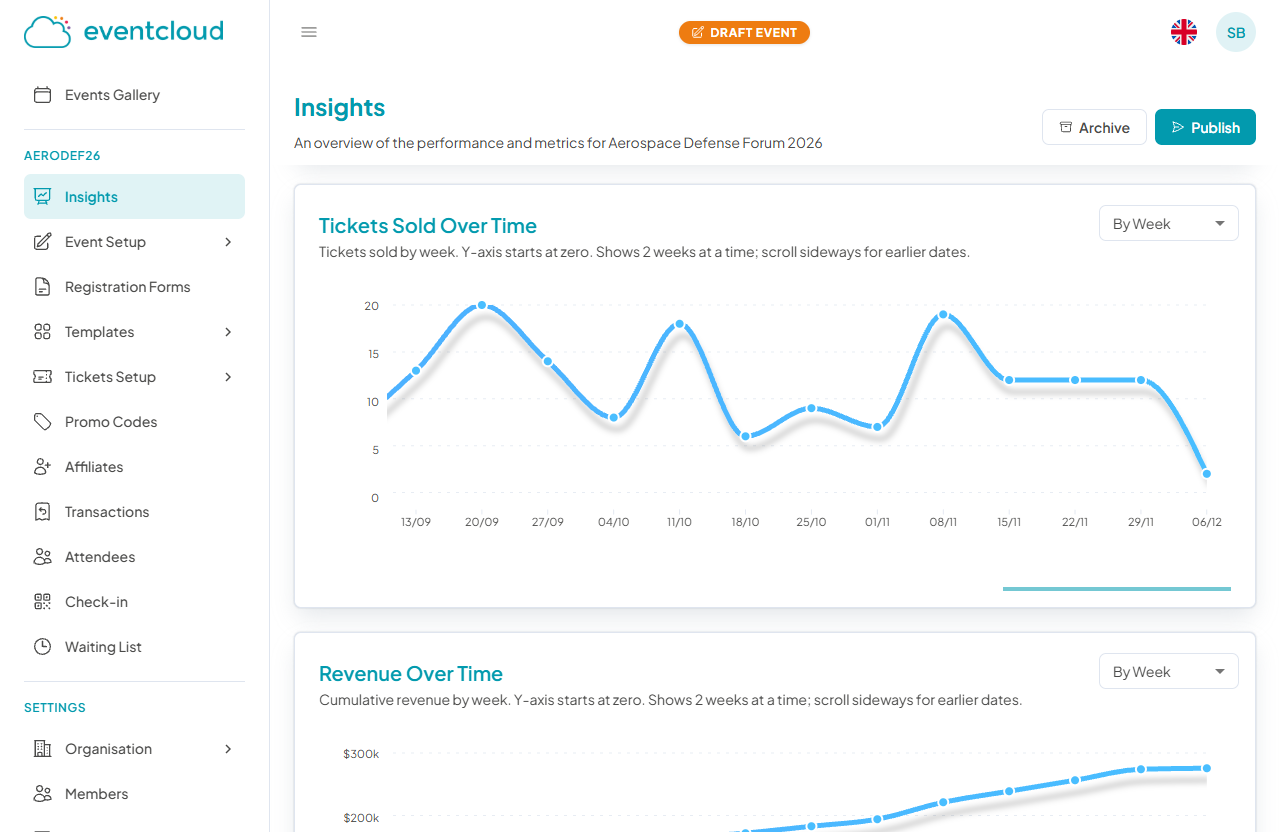Screen dimensions: 1280x832
Task: Click the Members people icon
Action: (42, 794)
